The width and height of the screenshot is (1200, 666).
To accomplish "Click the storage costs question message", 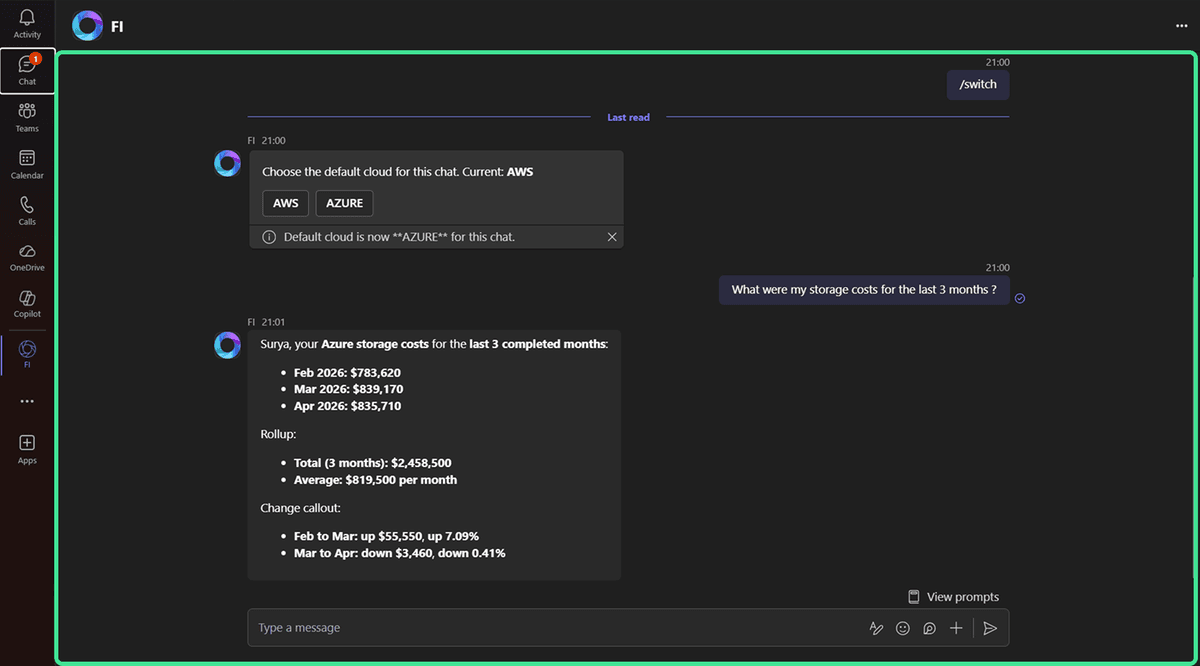I will click(x=864, y=290).
